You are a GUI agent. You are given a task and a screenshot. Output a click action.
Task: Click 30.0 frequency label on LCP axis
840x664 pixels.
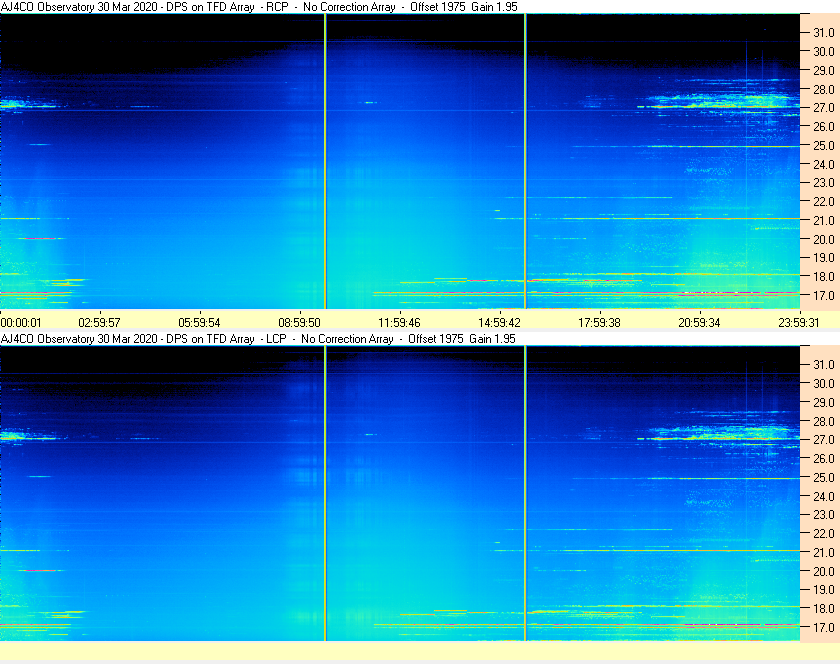[x=824, y=383]
